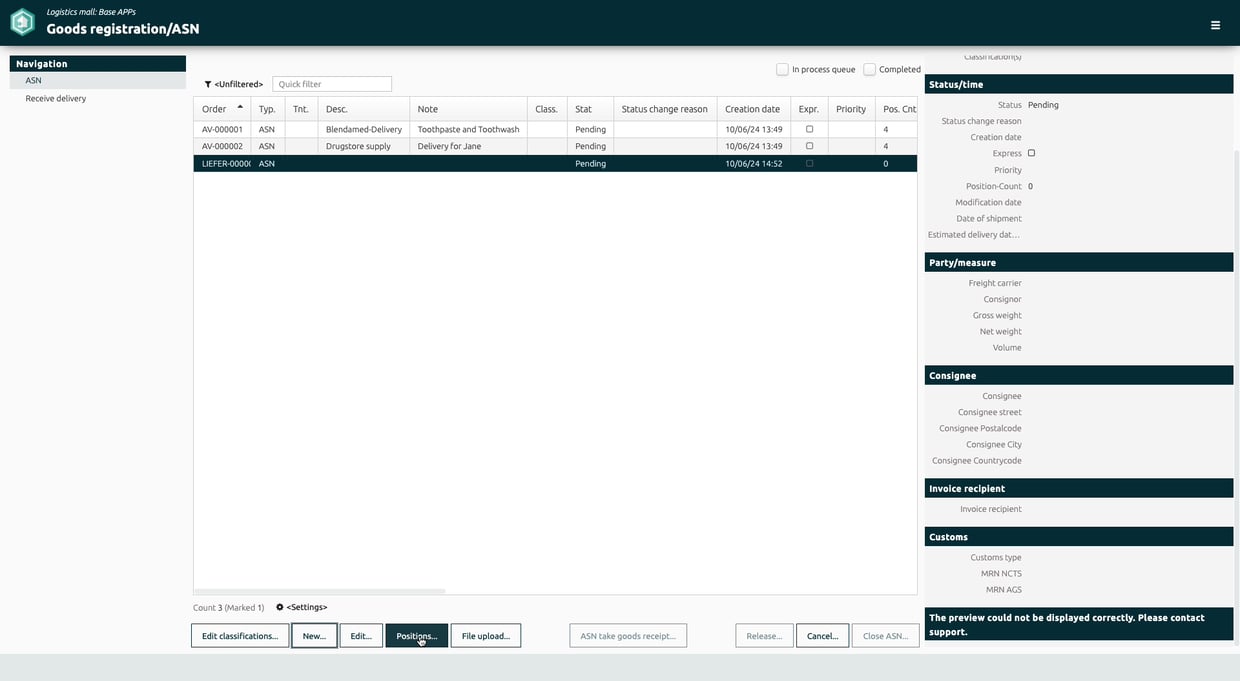Sort by the Priority column header
This screenshot has height=681, width=1240.
pos(851,109)
